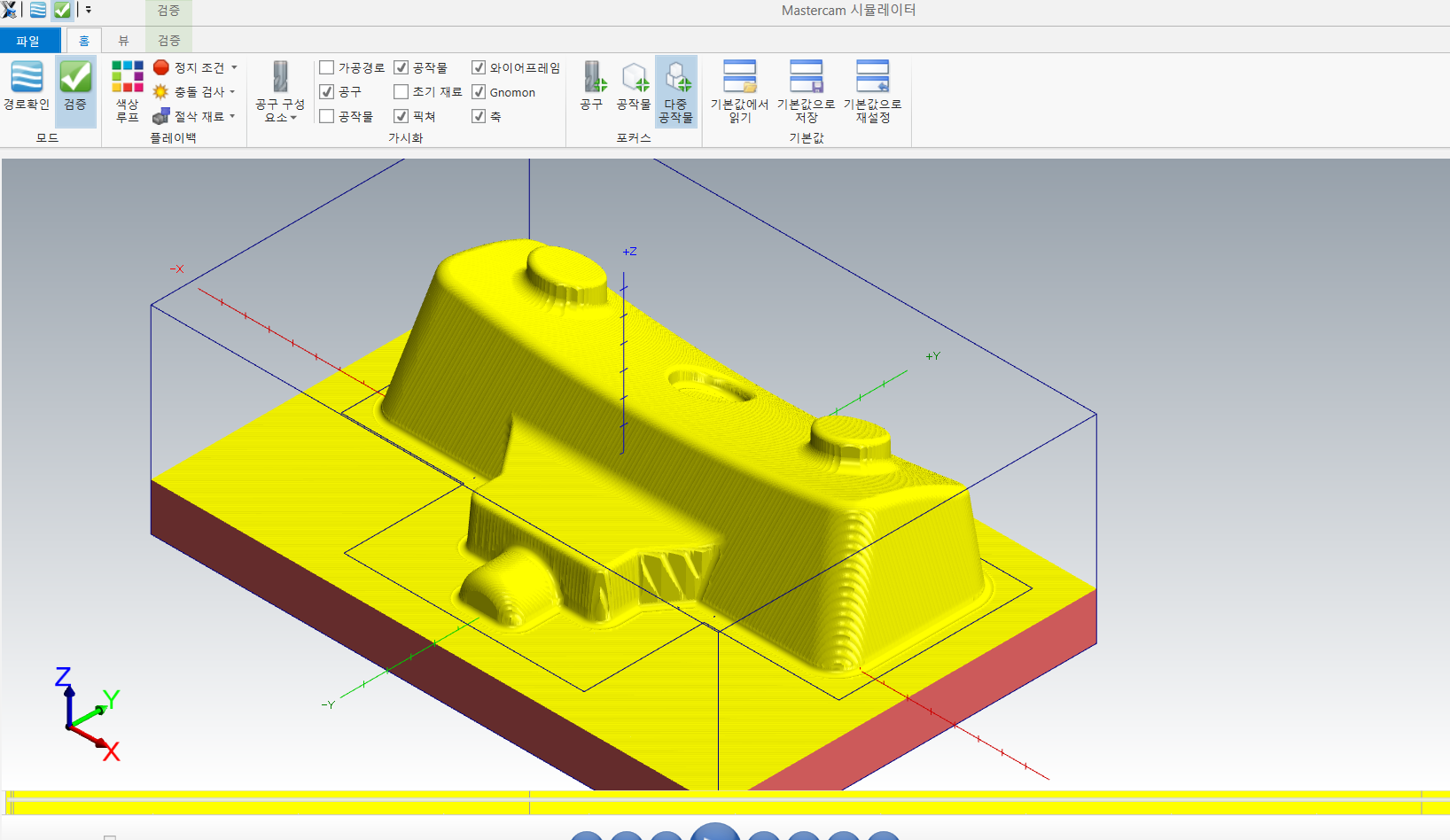
Task: Switch to 검증 verify ribbon tab
Action: 168,41
